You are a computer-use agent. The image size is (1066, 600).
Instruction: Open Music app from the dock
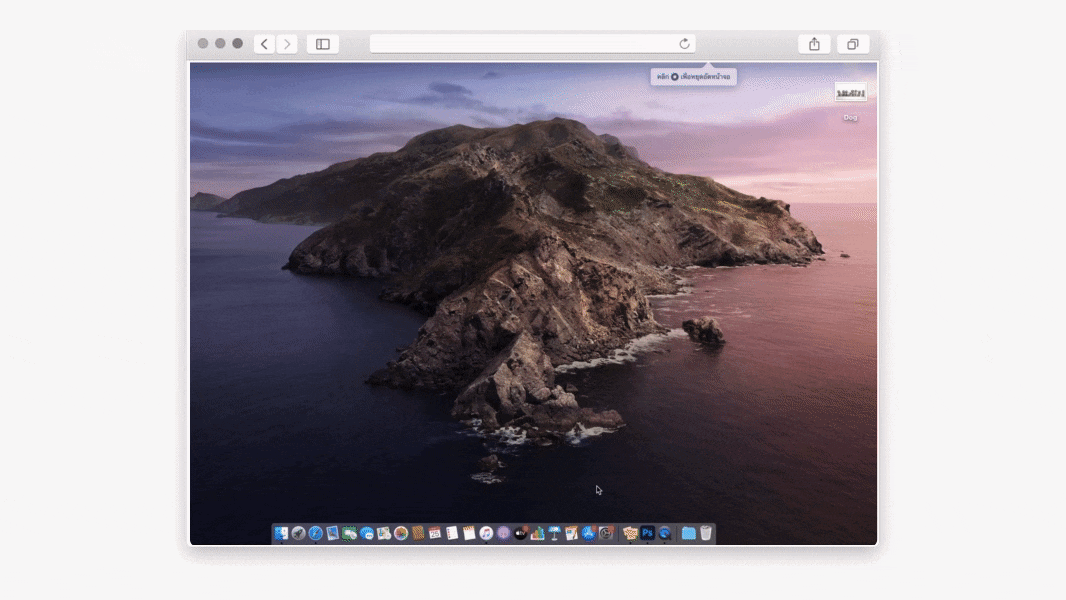pos(486,534)
